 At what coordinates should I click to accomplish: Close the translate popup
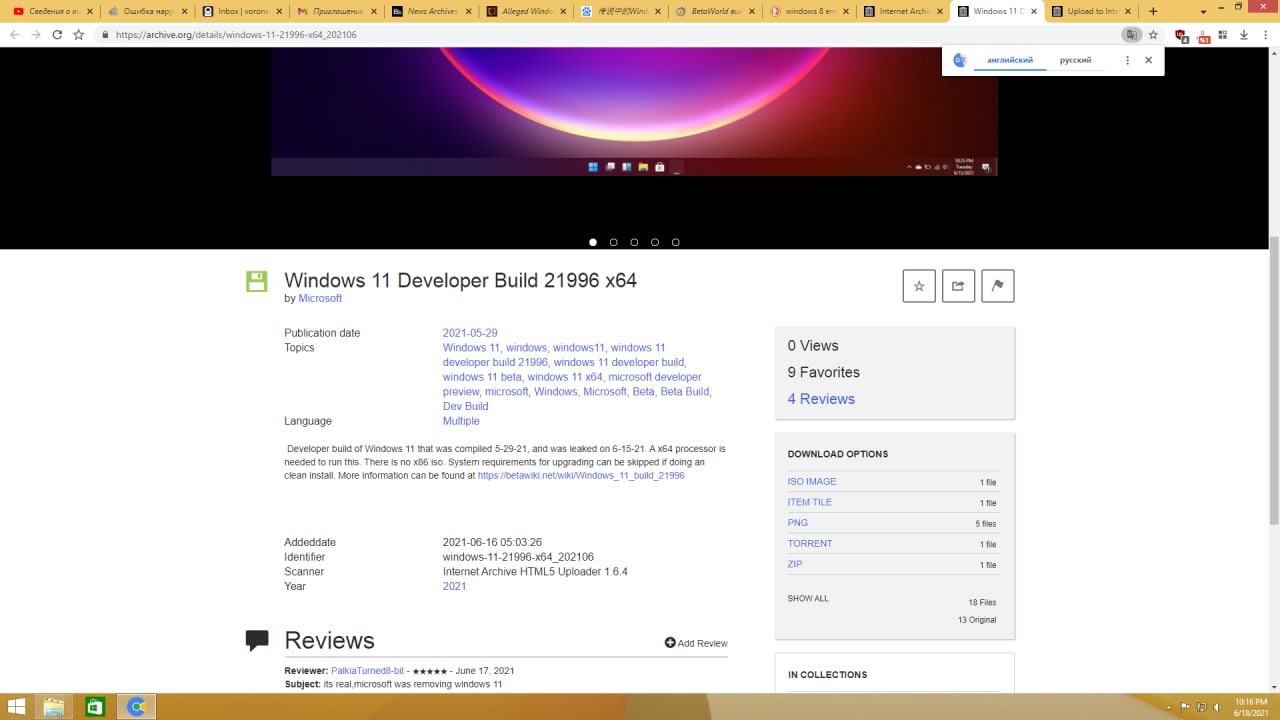pos(1148,60)
